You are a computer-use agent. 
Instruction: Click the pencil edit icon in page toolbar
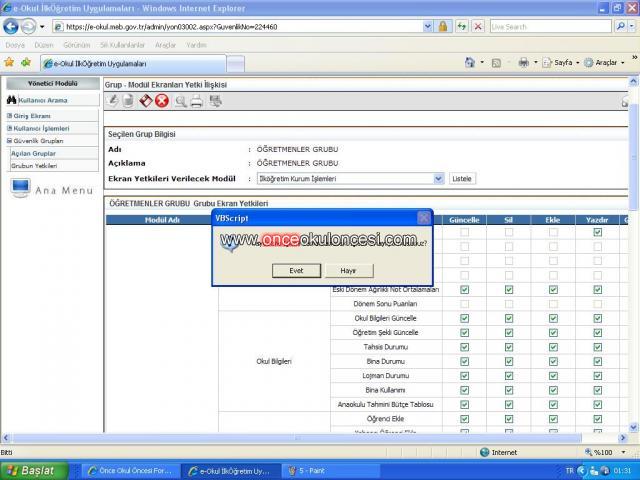point(113,100)
